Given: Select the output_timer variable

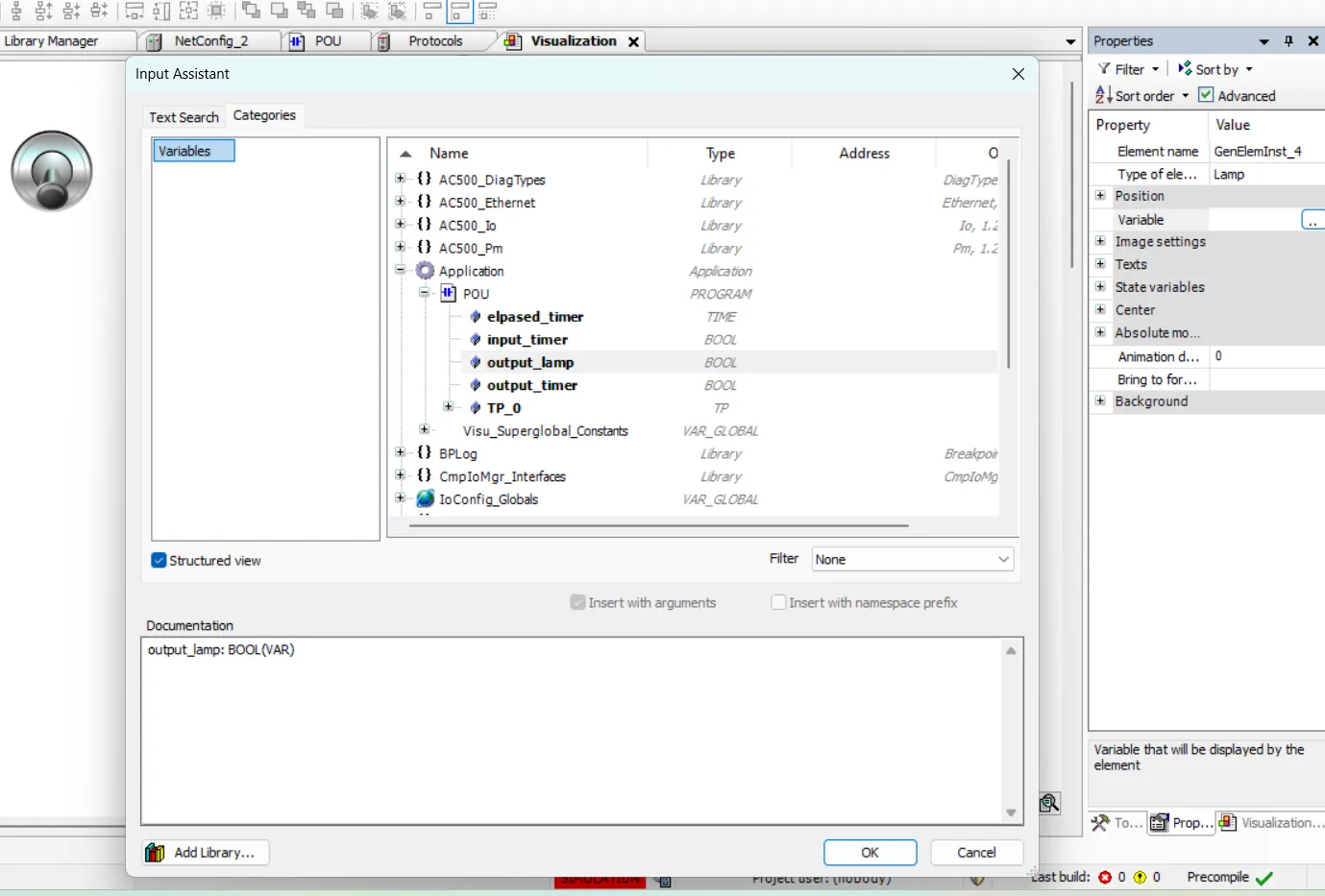Looking at the screenshot, I should click(531, 385).
